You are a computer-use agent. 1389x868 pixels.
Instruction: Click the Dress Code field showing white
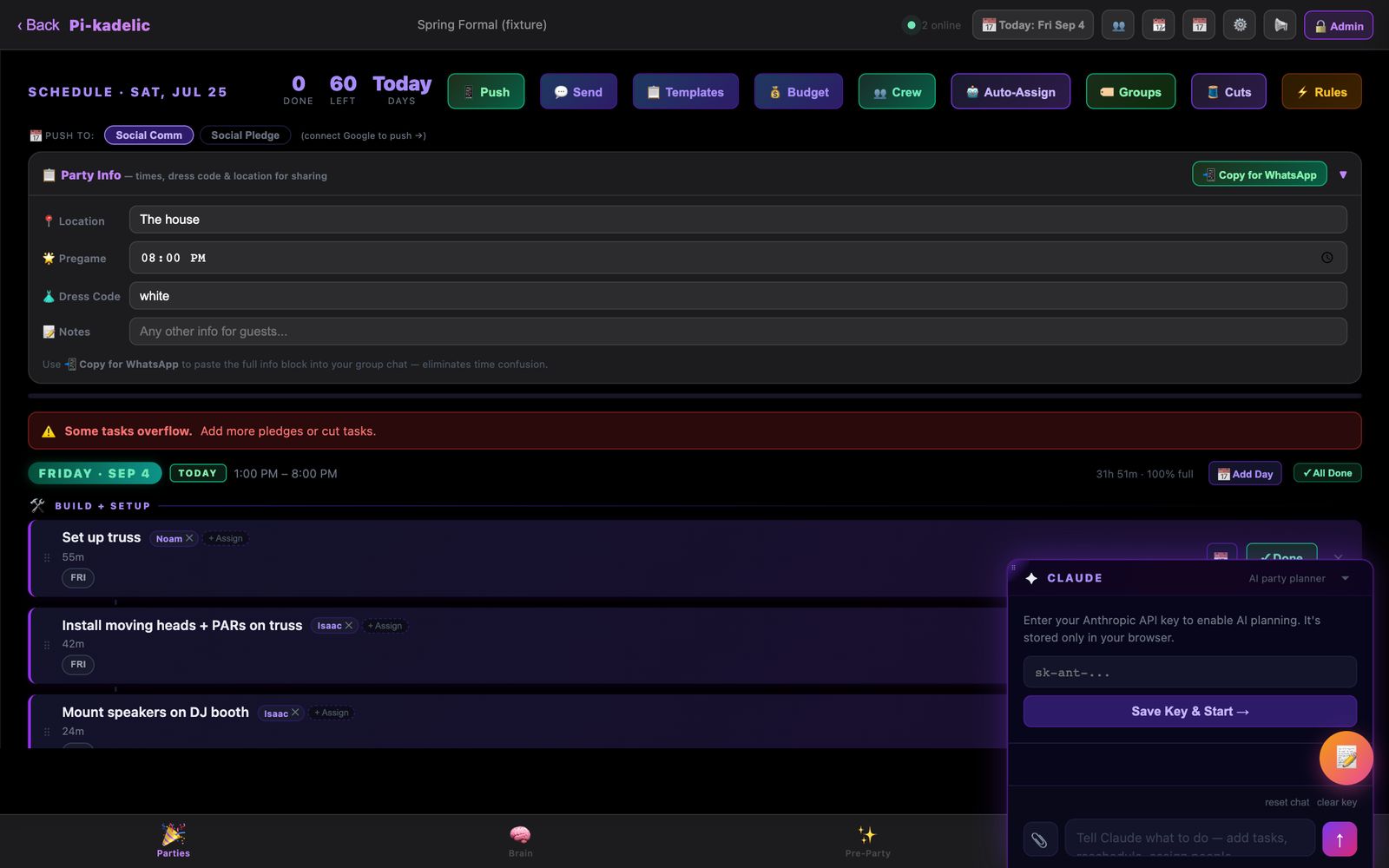coord(738,296)
